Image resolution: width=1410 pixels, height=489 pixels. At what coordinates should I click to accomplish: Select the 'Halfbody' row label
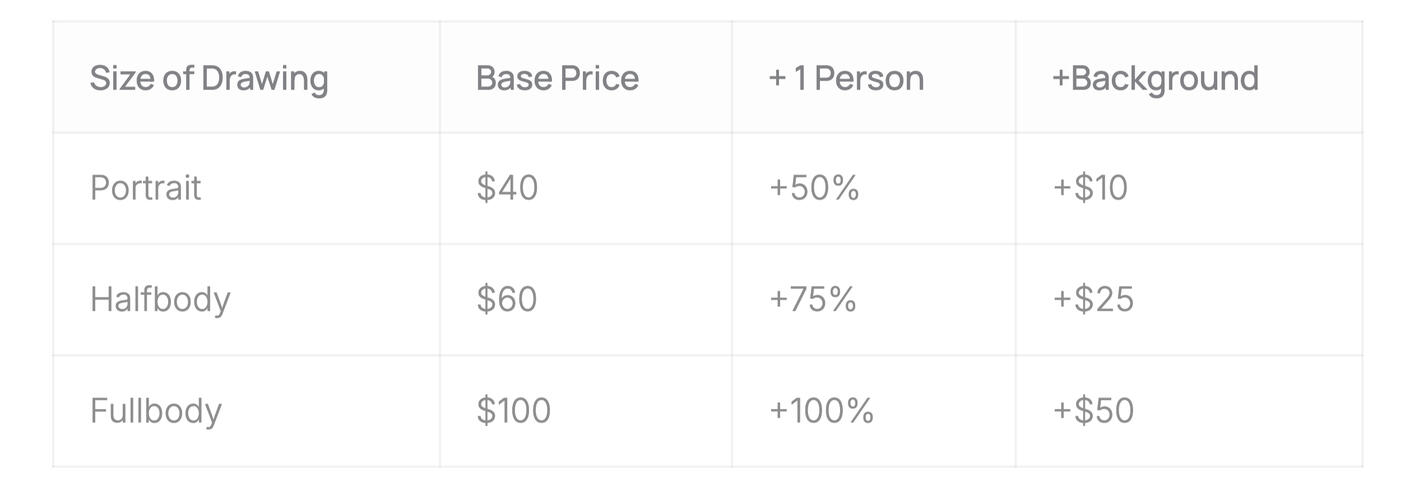(x=160, y=299)
